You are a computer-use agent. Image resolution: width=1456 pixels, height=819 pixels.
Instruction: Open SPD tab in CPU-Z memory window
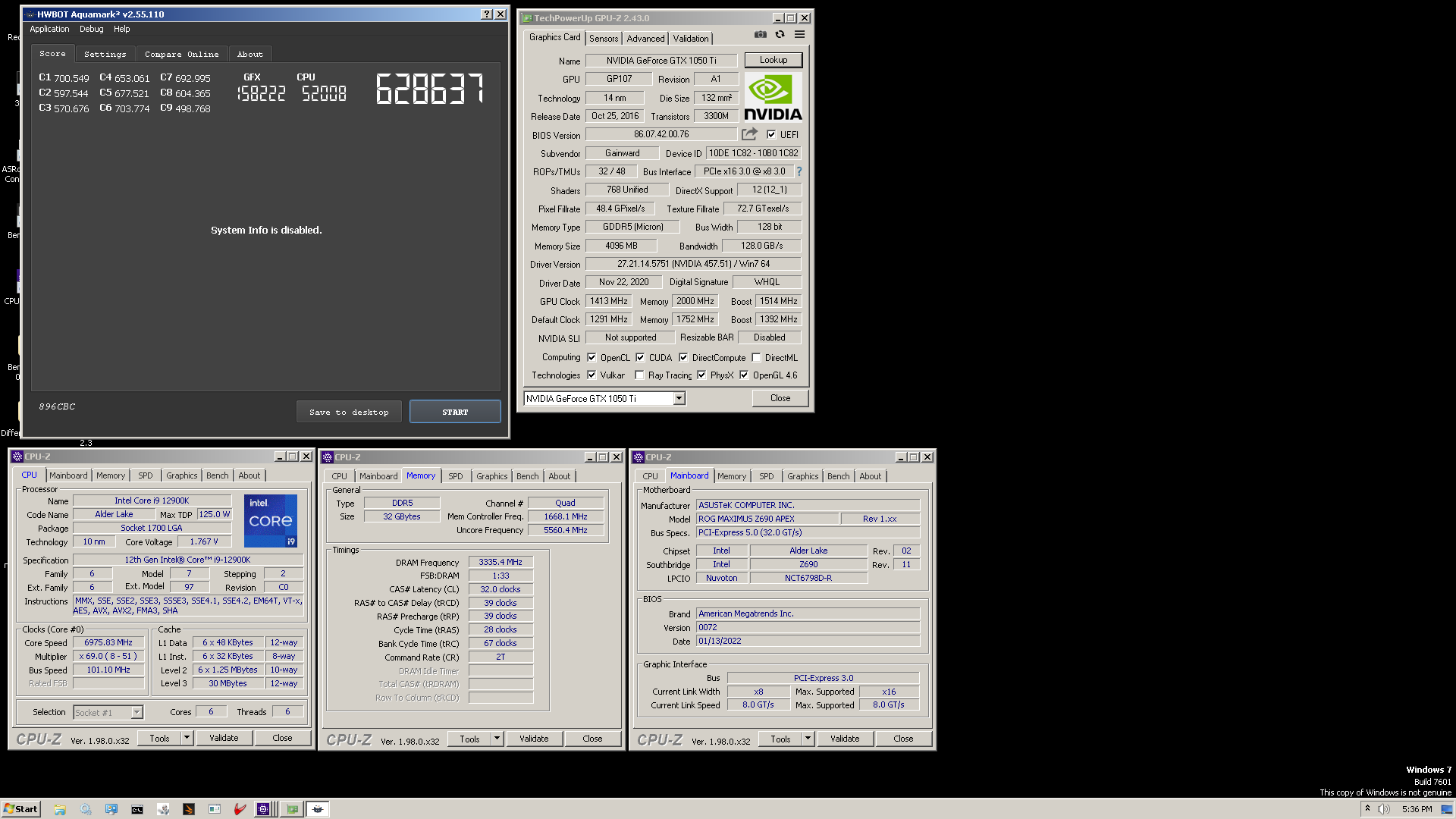pyautogui.click(x=455, y=476)
